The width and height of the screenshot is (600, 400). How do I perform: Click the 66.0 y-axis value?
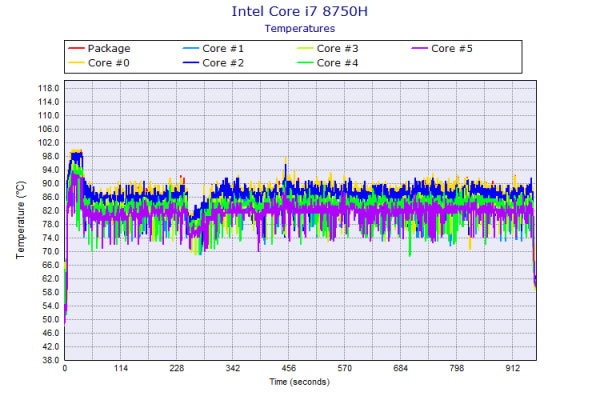point(51,265)
